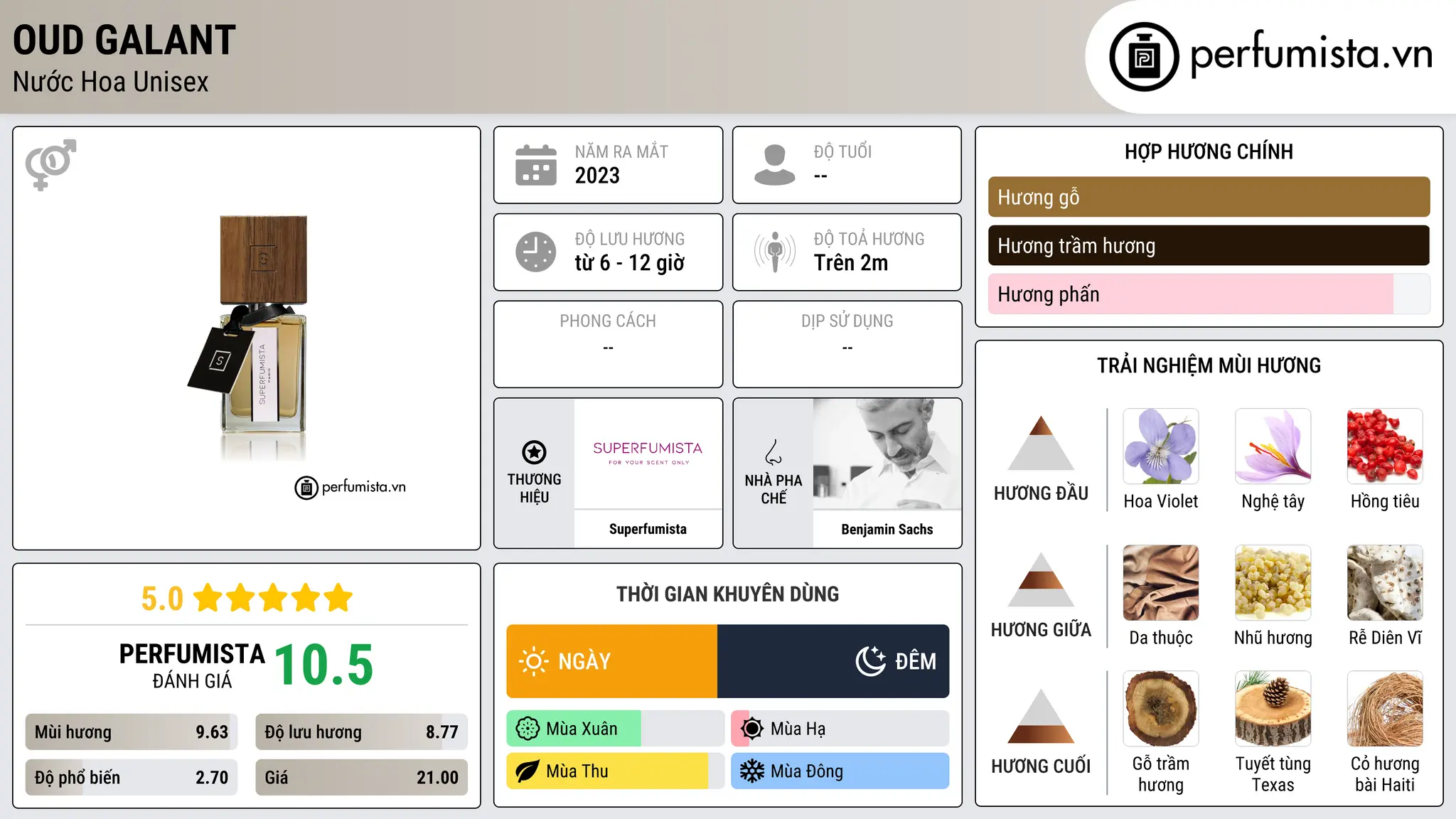This screenshot has width=1456, height=819.
Task: Click the pyramid icon above Hương đầu
Action: coord(1041,443)
